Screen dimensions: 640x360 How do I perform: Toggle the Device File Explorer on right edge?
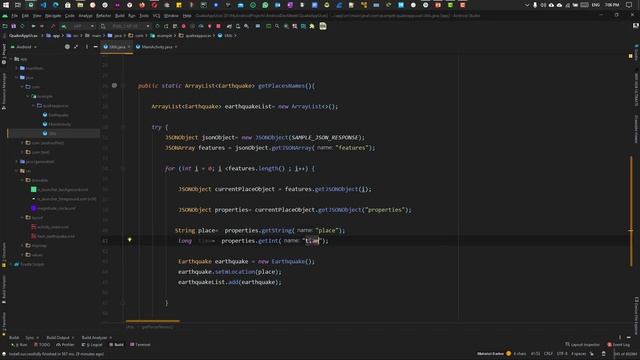(x=636, y=316)
